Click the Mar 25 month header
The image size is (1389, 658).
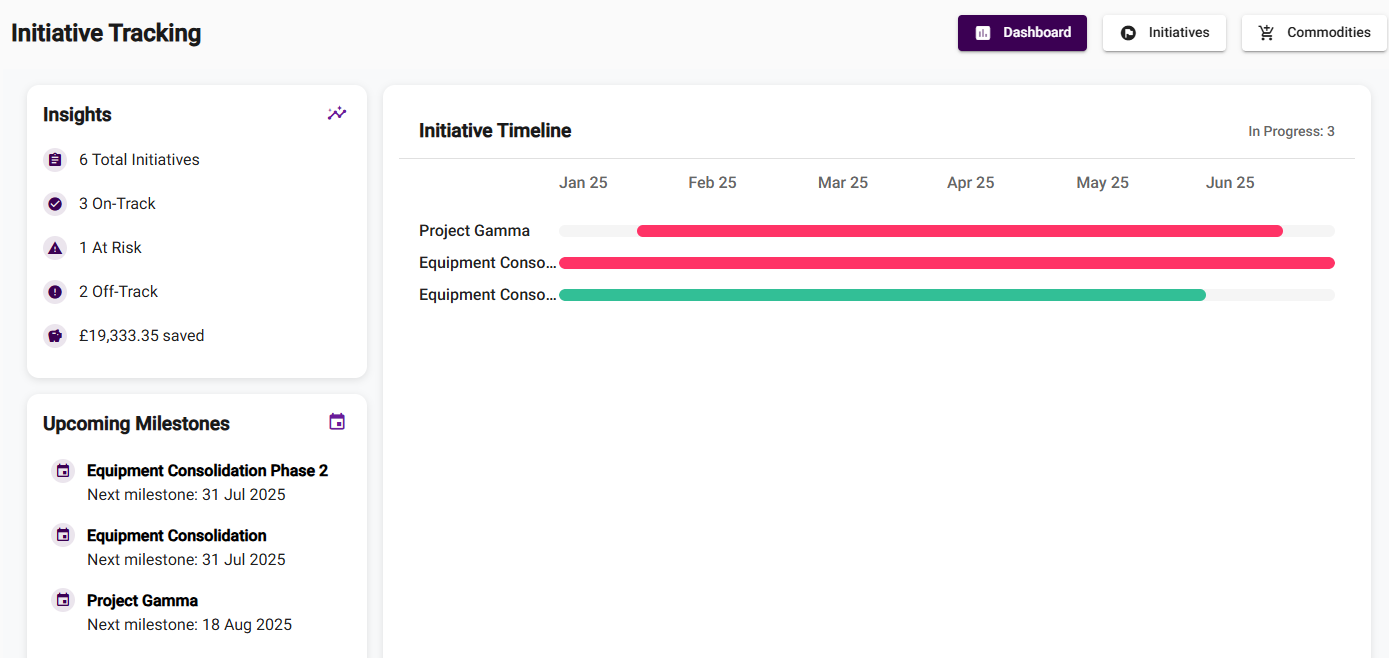coord(843,183)
